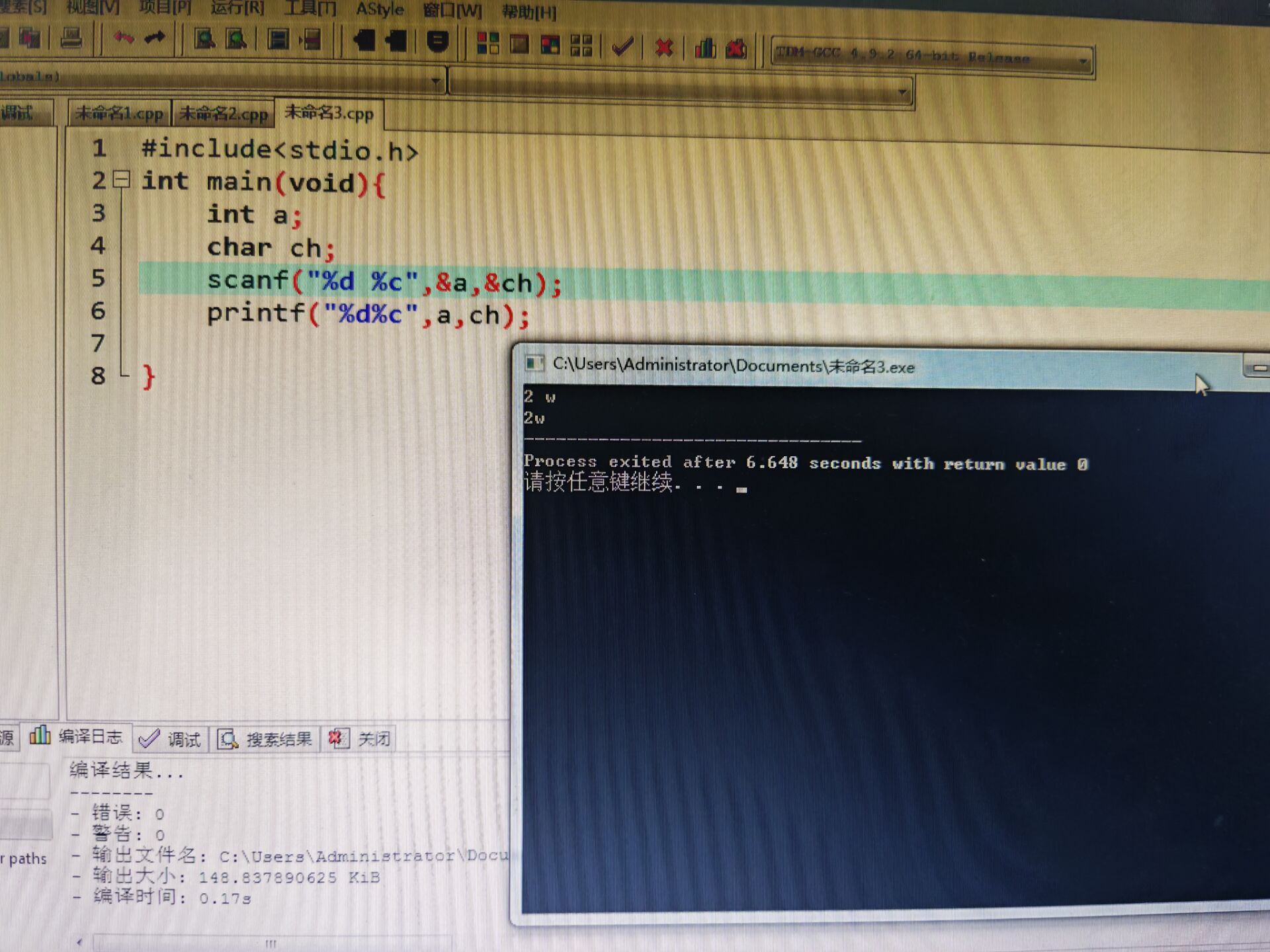This screenshot has height=952, width=1270.
Task: Click the Run program window icon
Action: (519, 44)
